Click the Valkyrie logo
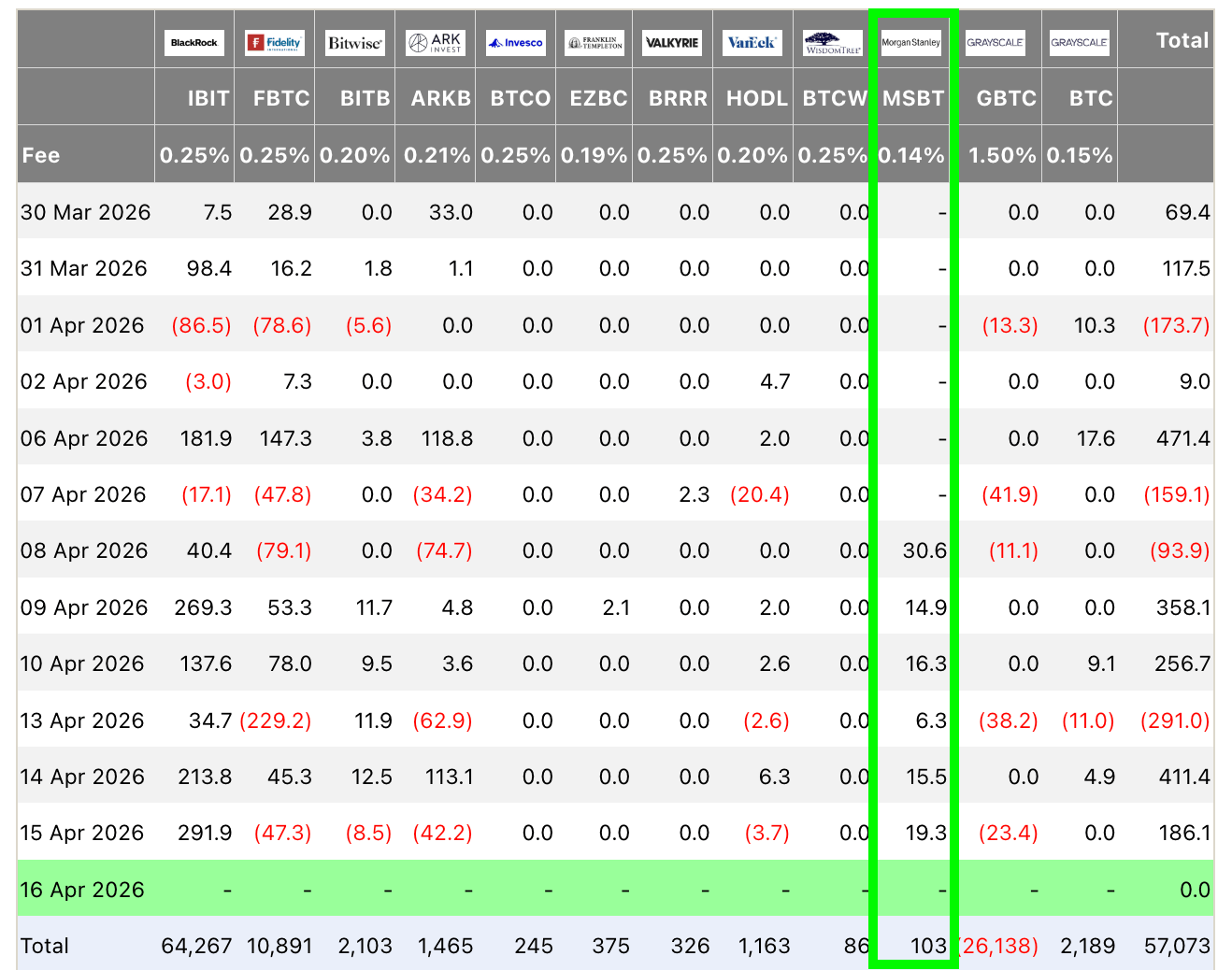Screen dimensions: 1232x970 click(672, 43)
